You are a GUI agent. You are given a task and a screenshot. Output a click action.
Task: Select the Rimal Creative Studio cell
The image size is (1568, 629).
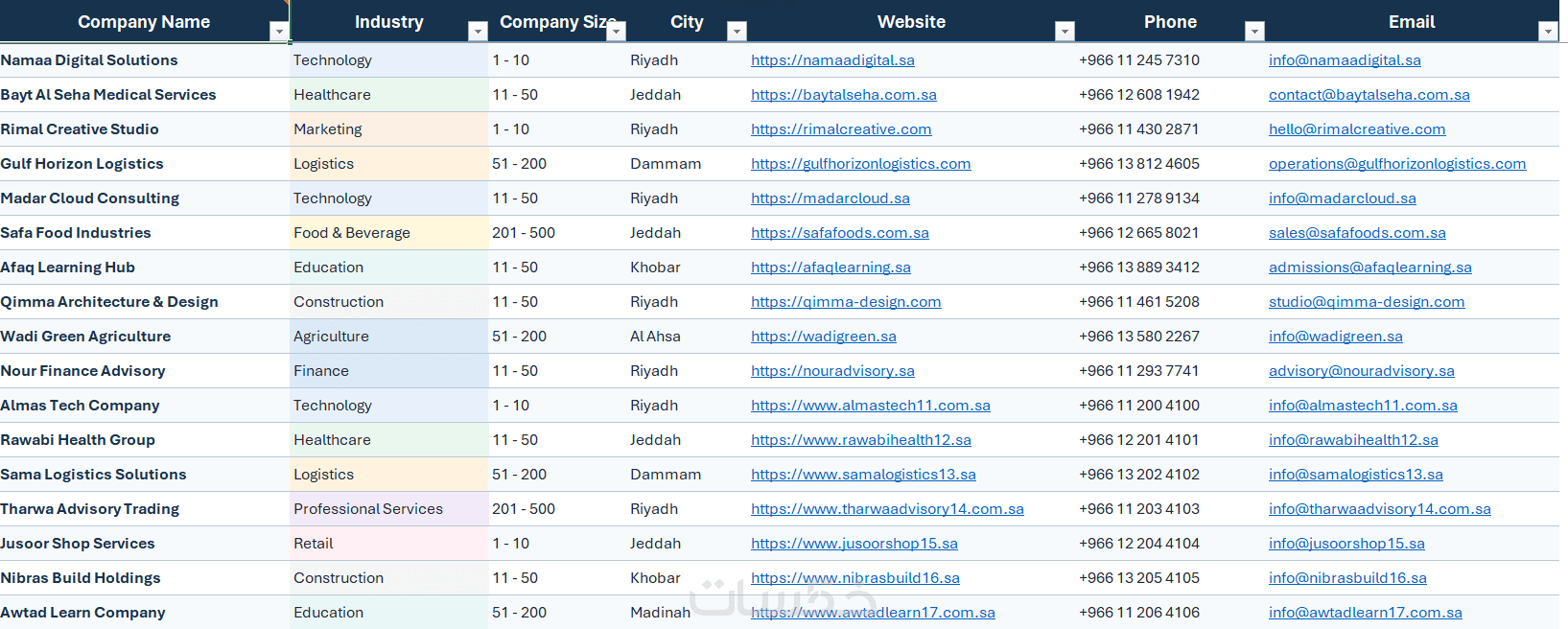click(x=145, y=129)
